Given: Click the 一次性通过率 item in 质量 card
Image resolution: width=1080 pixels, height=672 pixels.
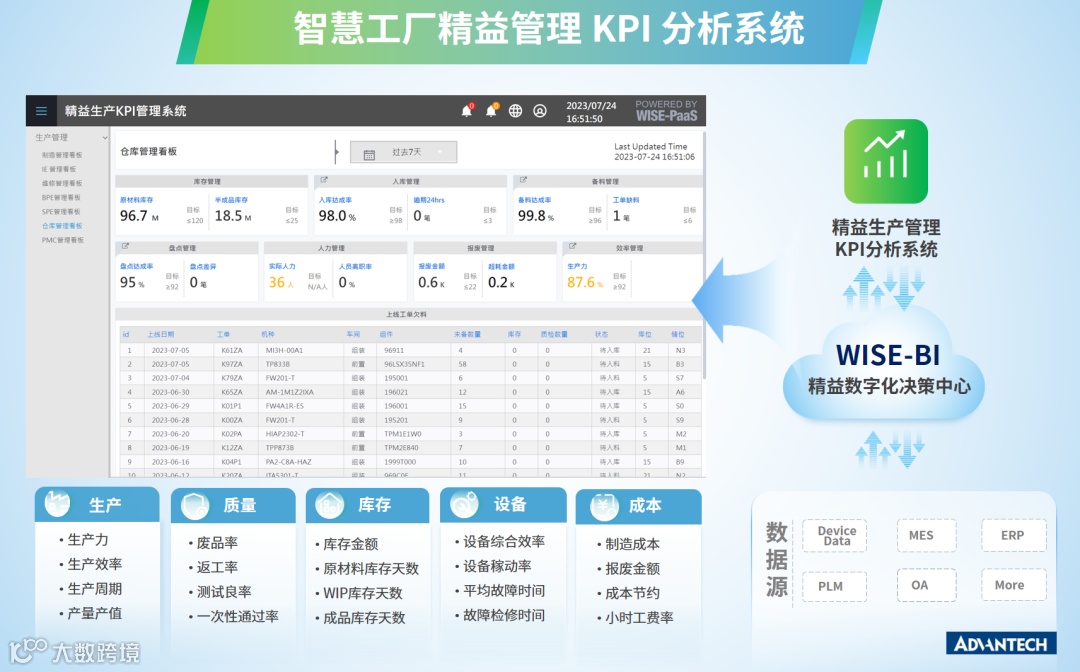Looking at the screenshot, I should click(x=238, y=616).
